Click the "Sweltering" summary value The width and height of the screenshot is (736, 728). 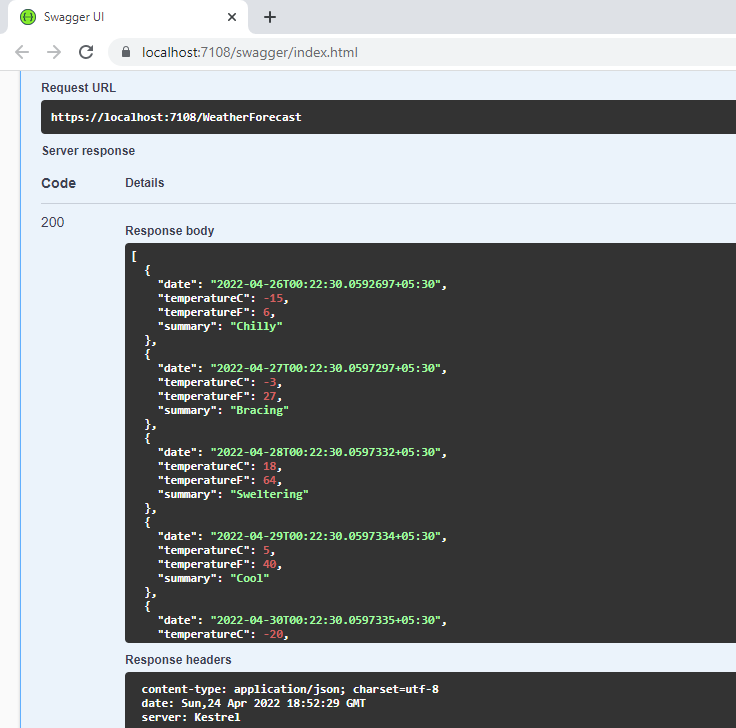tap(270, 494)
